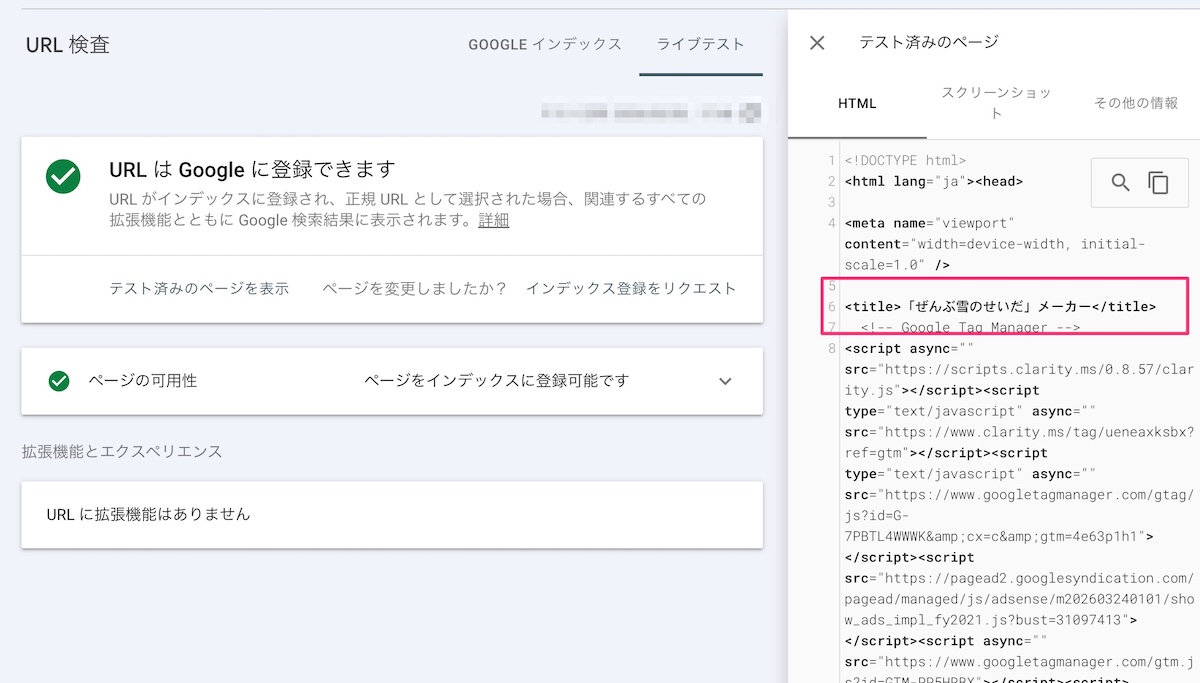
Task: Open the その他の情報 tab
Action: (x=1135, y=103)
